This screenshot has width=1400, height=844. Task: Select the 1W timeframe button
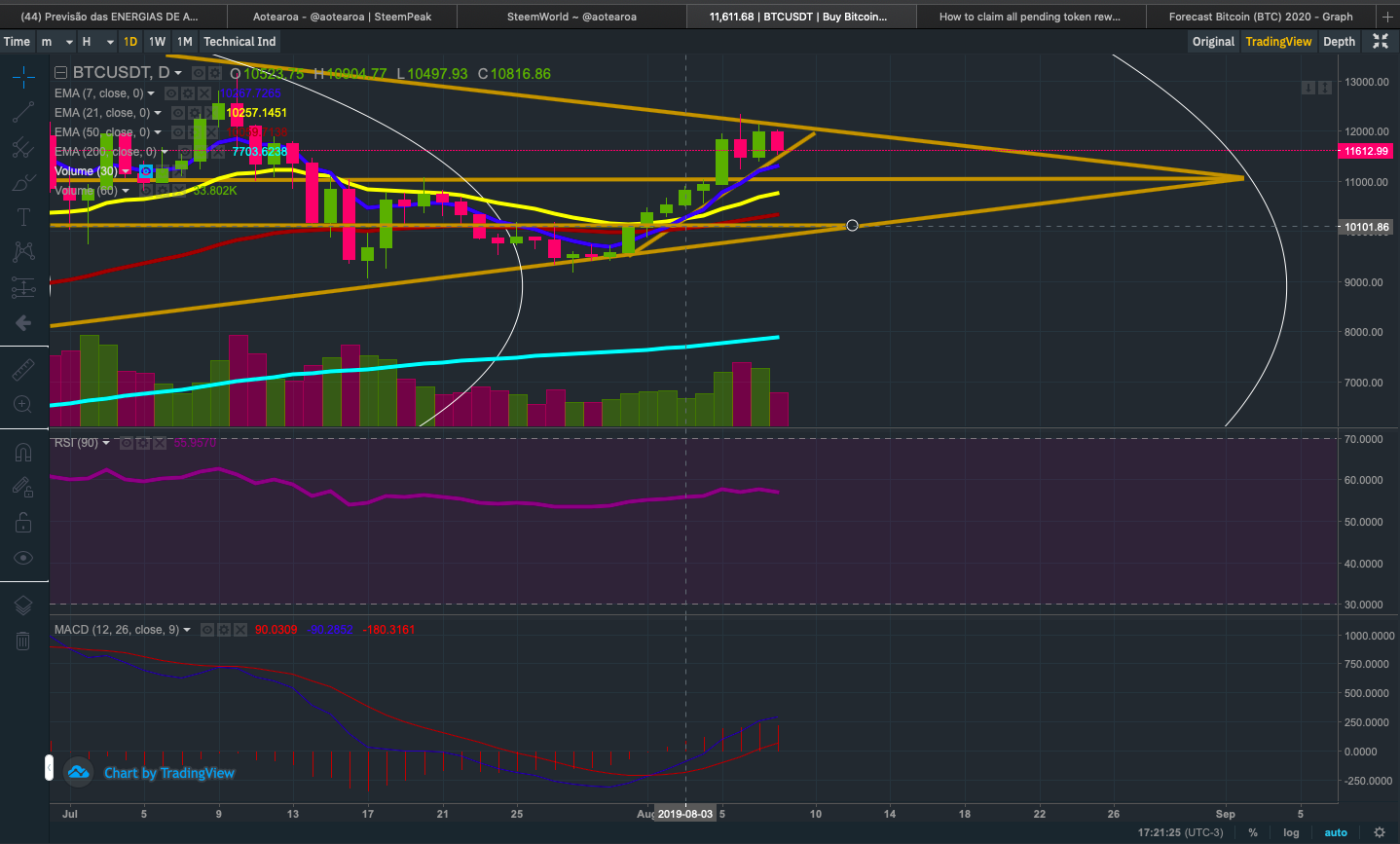[158, 42]
